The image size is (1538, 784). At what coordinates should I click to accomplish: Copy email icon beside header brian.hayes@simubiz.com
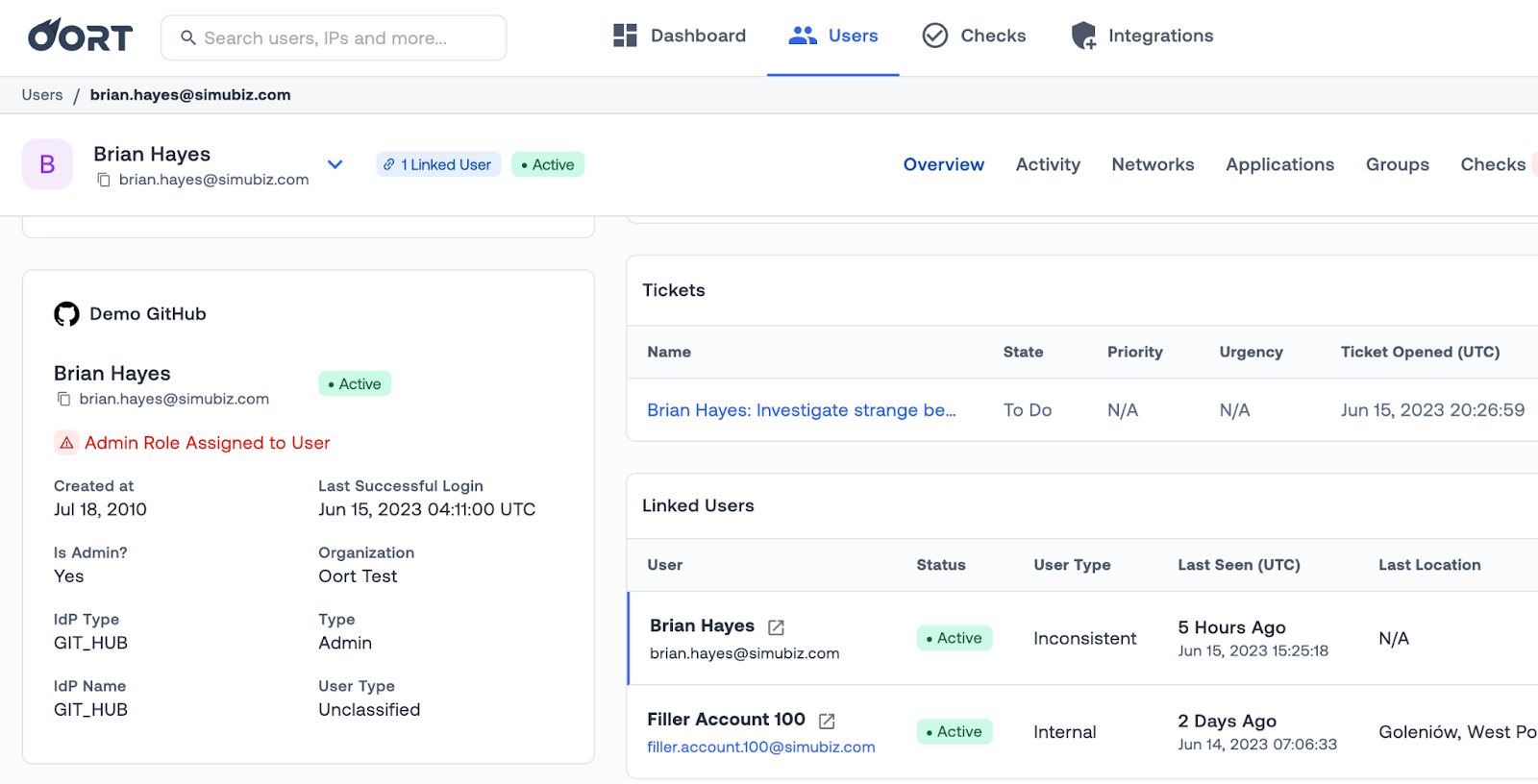pyautogui.click(x=104, y=180)
